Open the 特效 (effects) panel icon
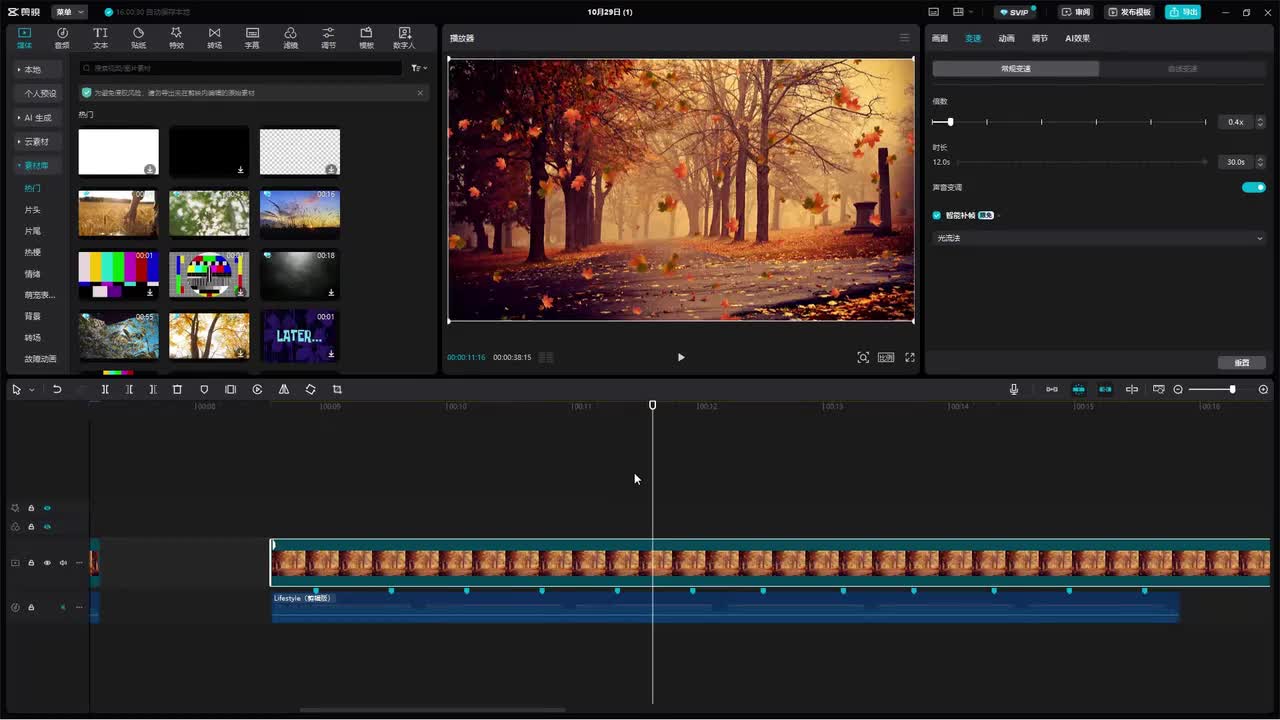The width and height of the screenshot is (1280, 720). click(176, 38)
